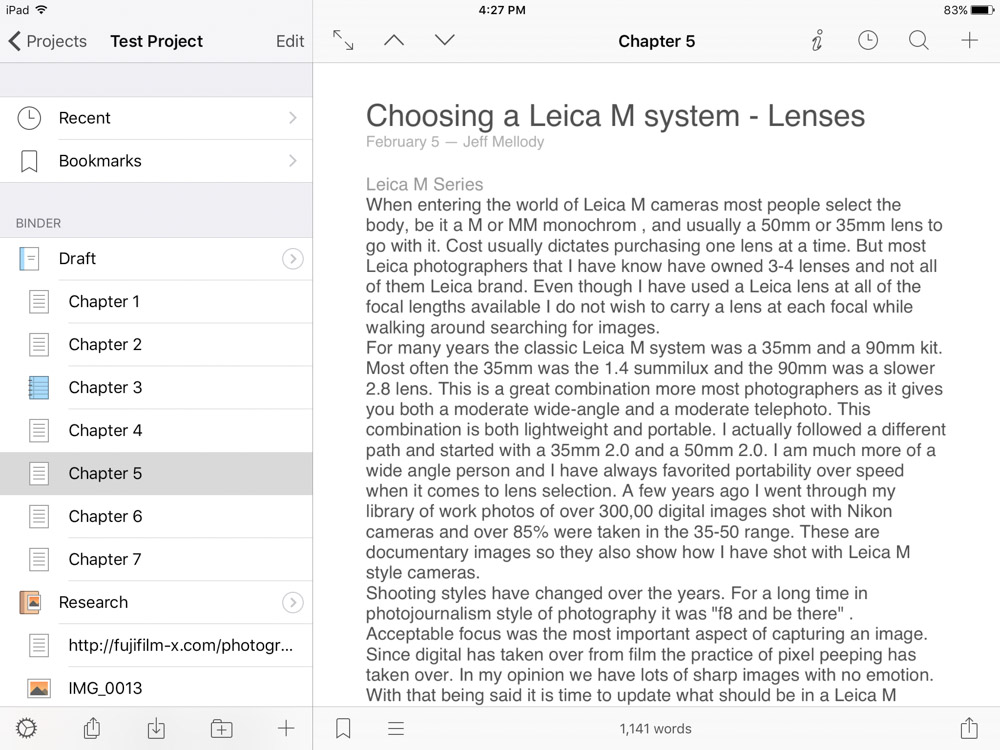Click the Recent row clock icon
Image resolution: width=1000 pixels, height=750 pixels.
point(29,118)
